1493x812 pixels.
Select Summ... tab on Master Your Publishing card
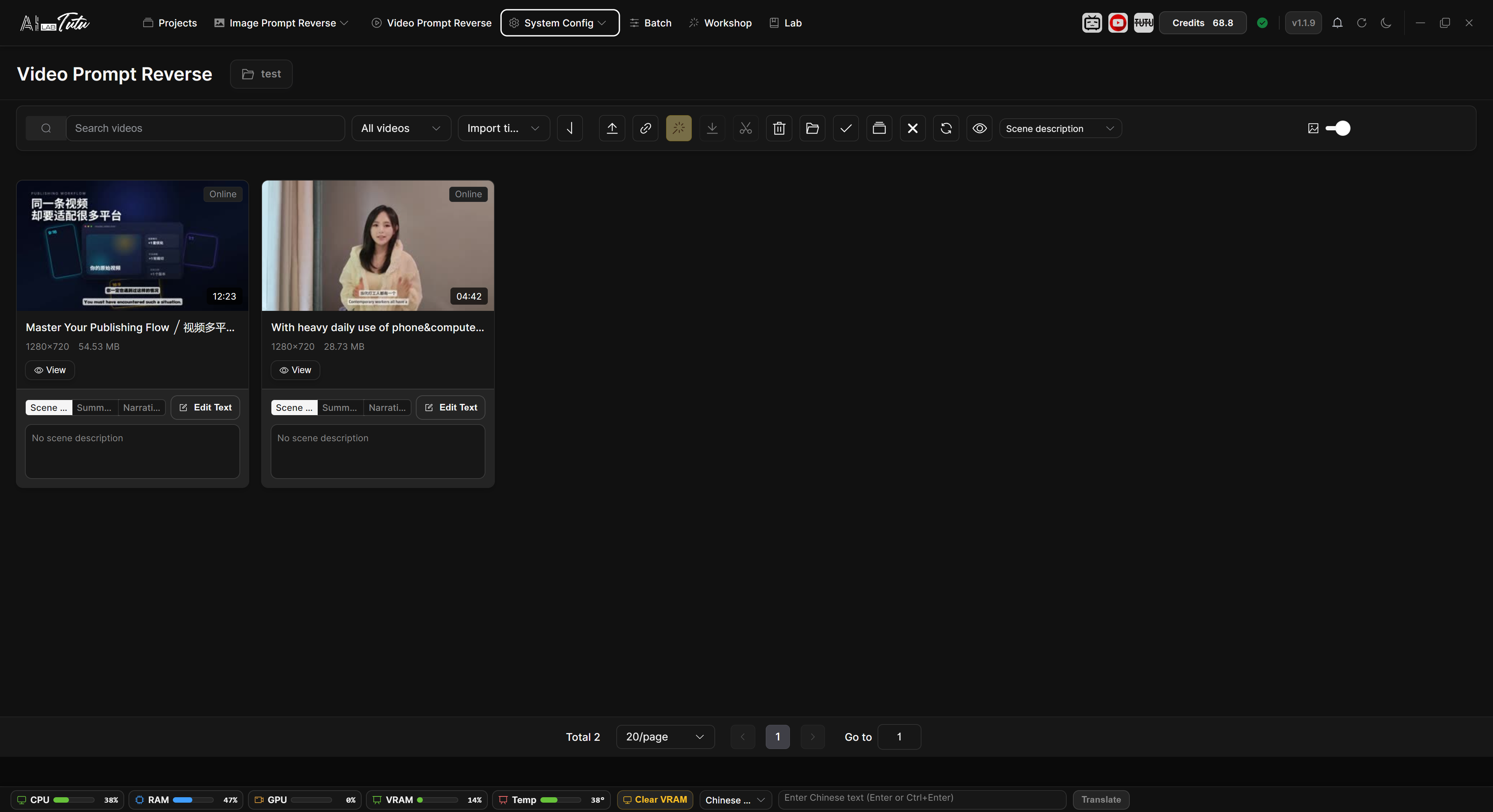(x=95, y=407)
